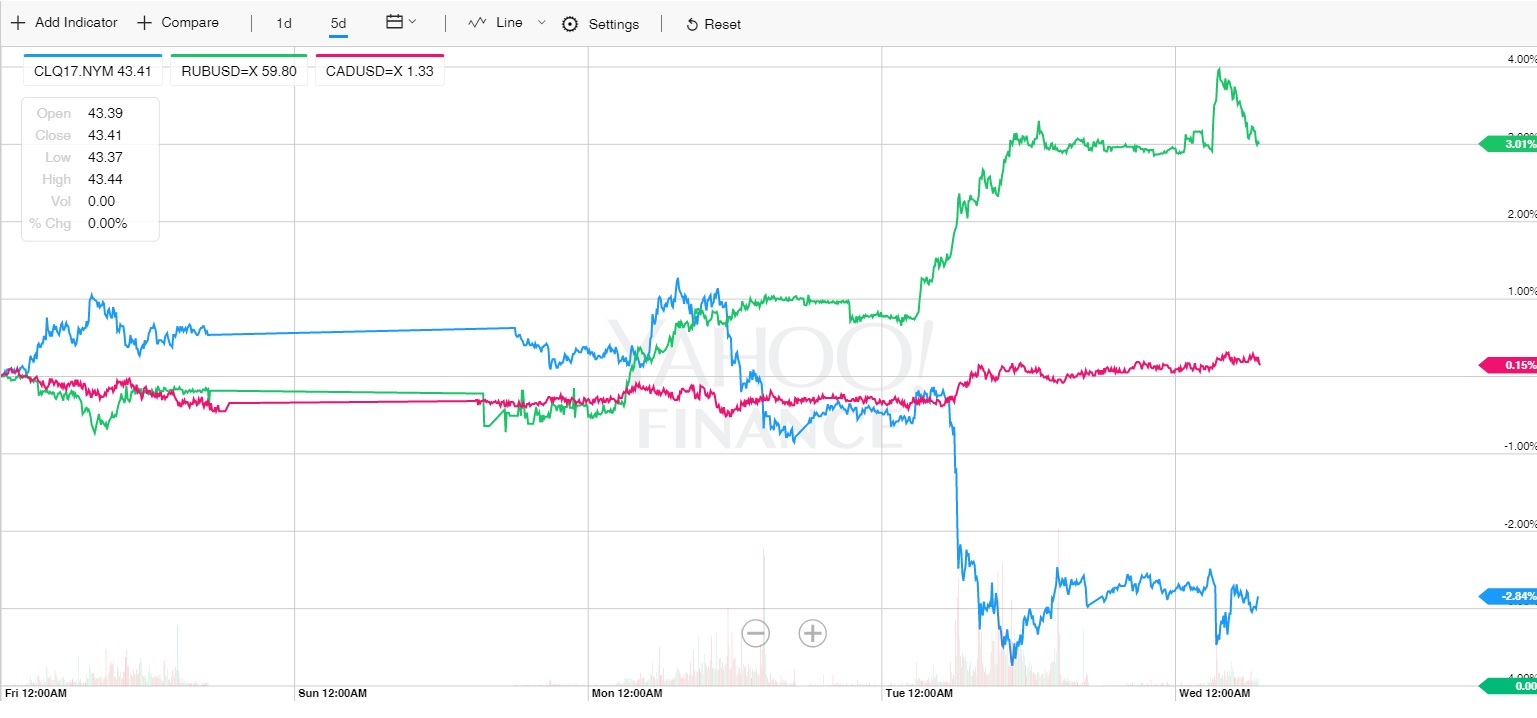
Task: Click the pink 0.15% price tag
Action: pyautogui.click(x=1508, y=366)
